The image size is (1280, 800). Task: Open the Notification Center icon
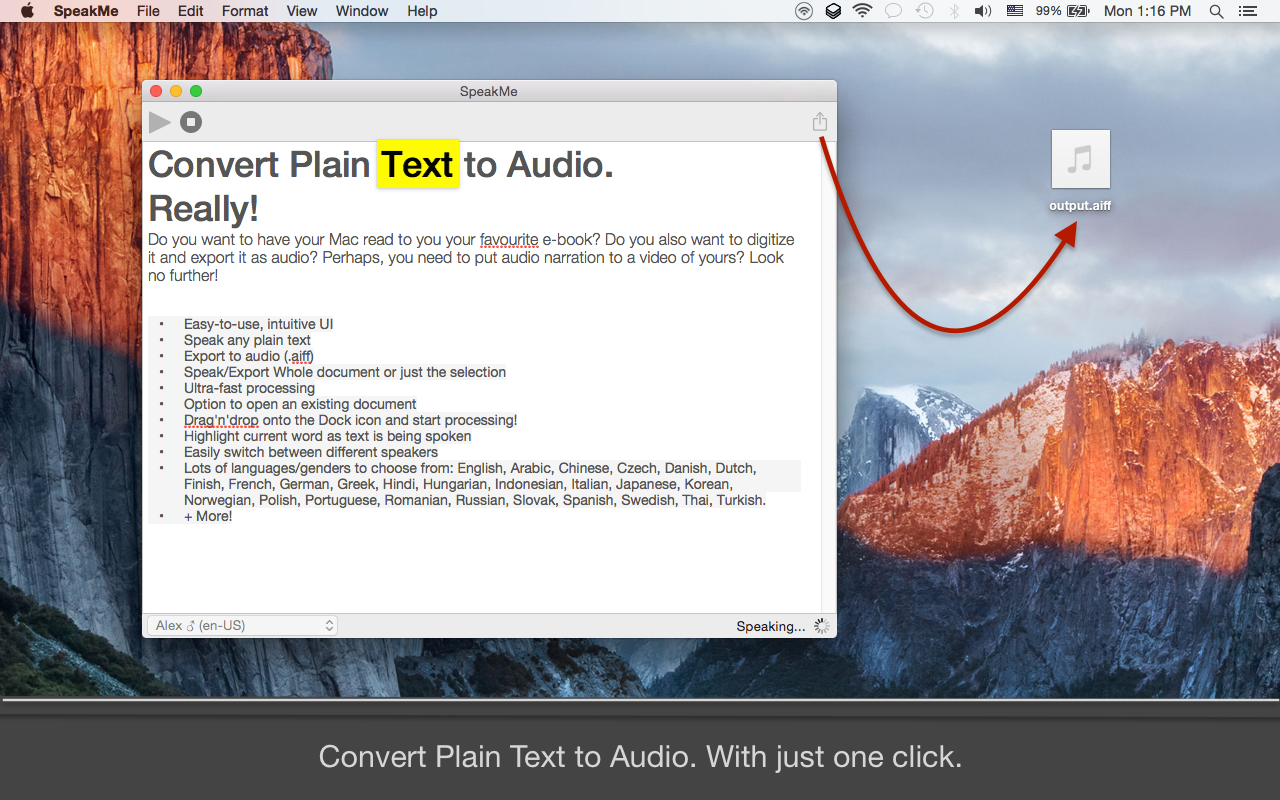point(1247,11)
